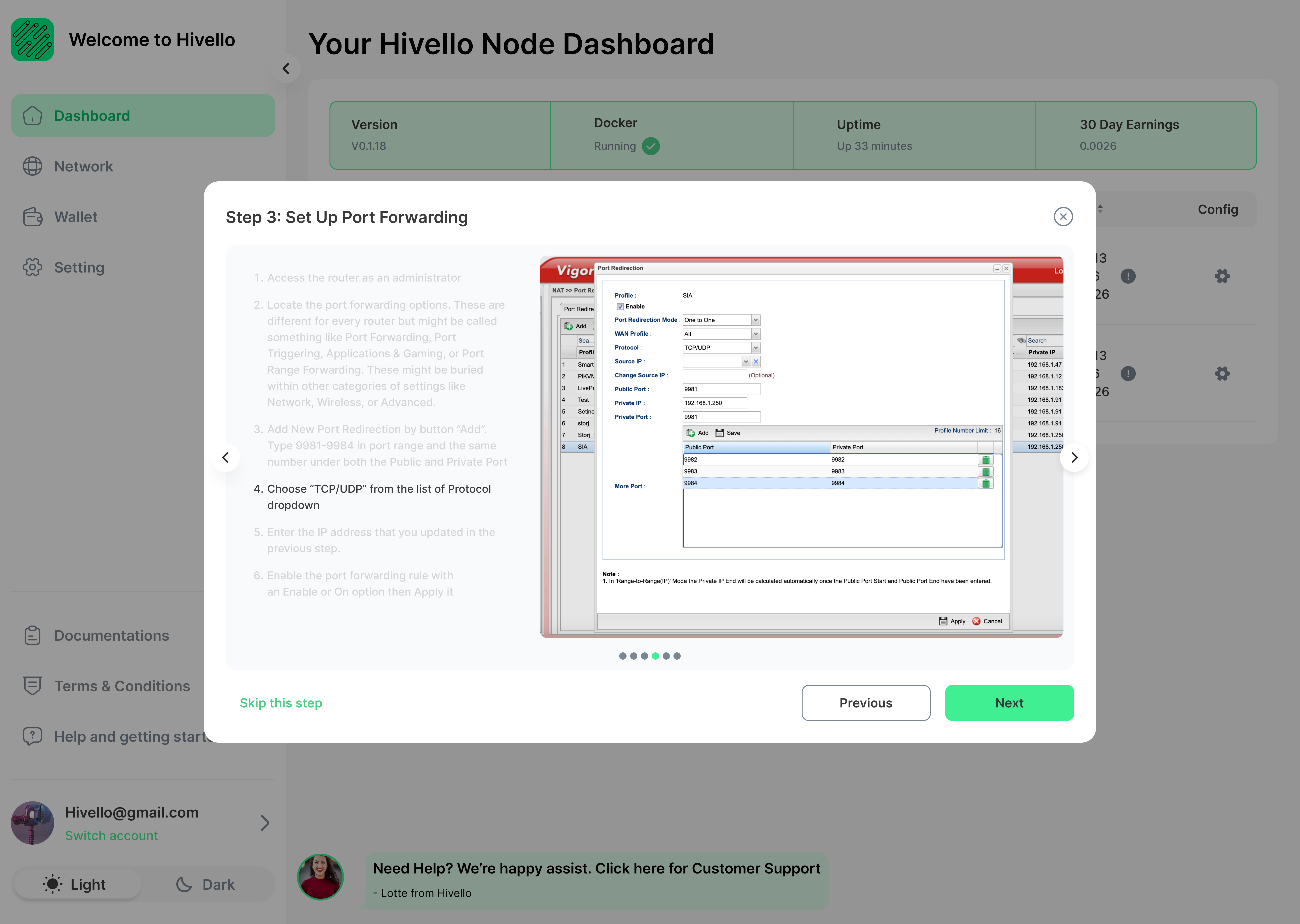Screen dimensions: 1300x924
Task: Check the Docker Running status indicator
Action: pos(651,146)
